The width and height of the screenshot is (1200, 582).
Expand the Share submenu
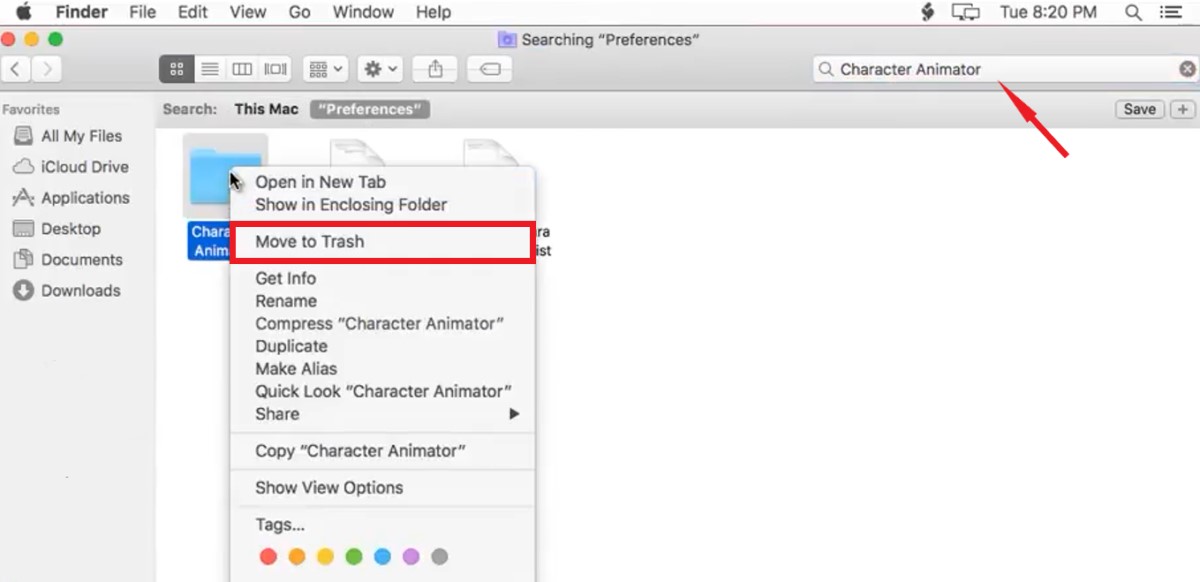[382, 414]
